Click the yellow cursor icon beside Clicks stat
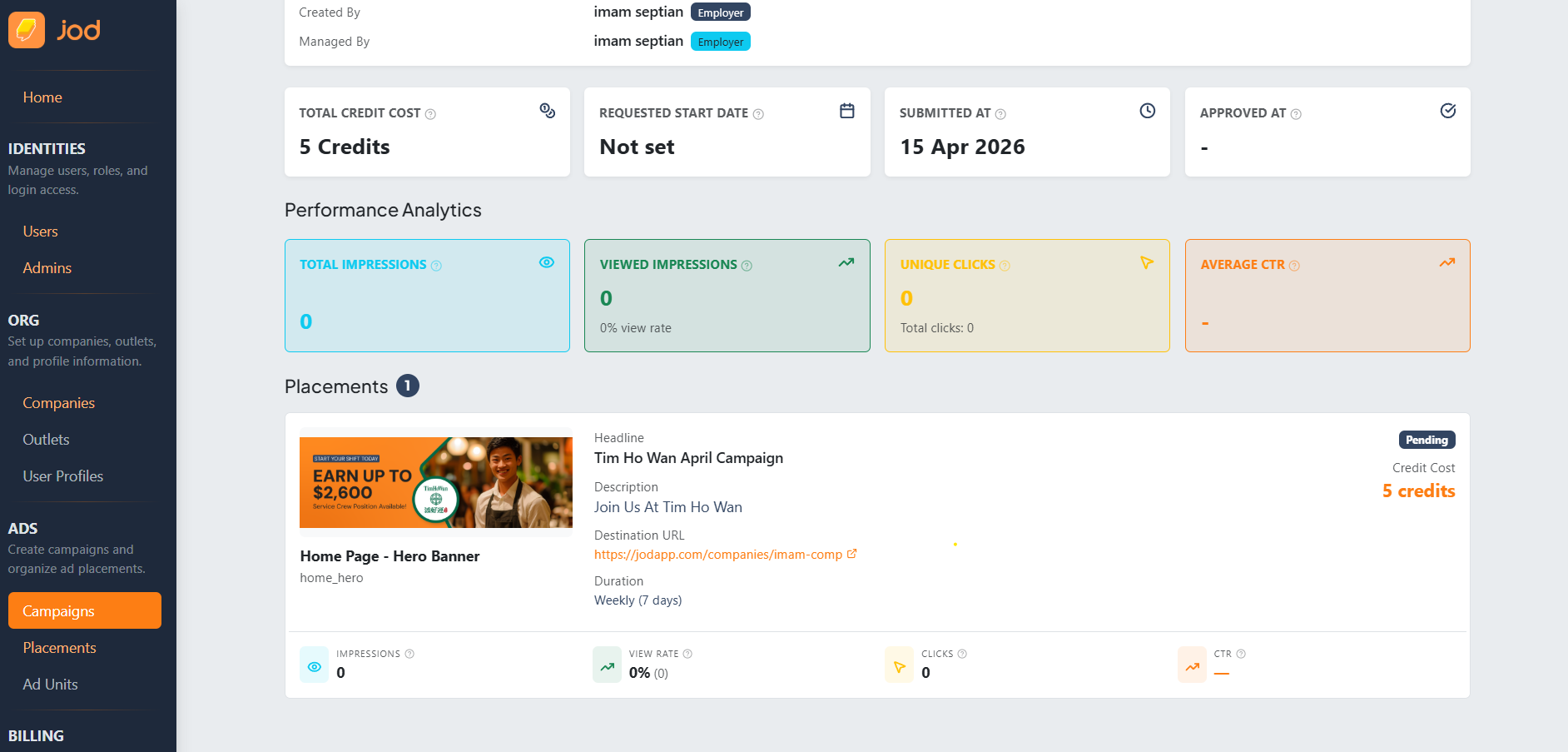 tap(900, 666)
